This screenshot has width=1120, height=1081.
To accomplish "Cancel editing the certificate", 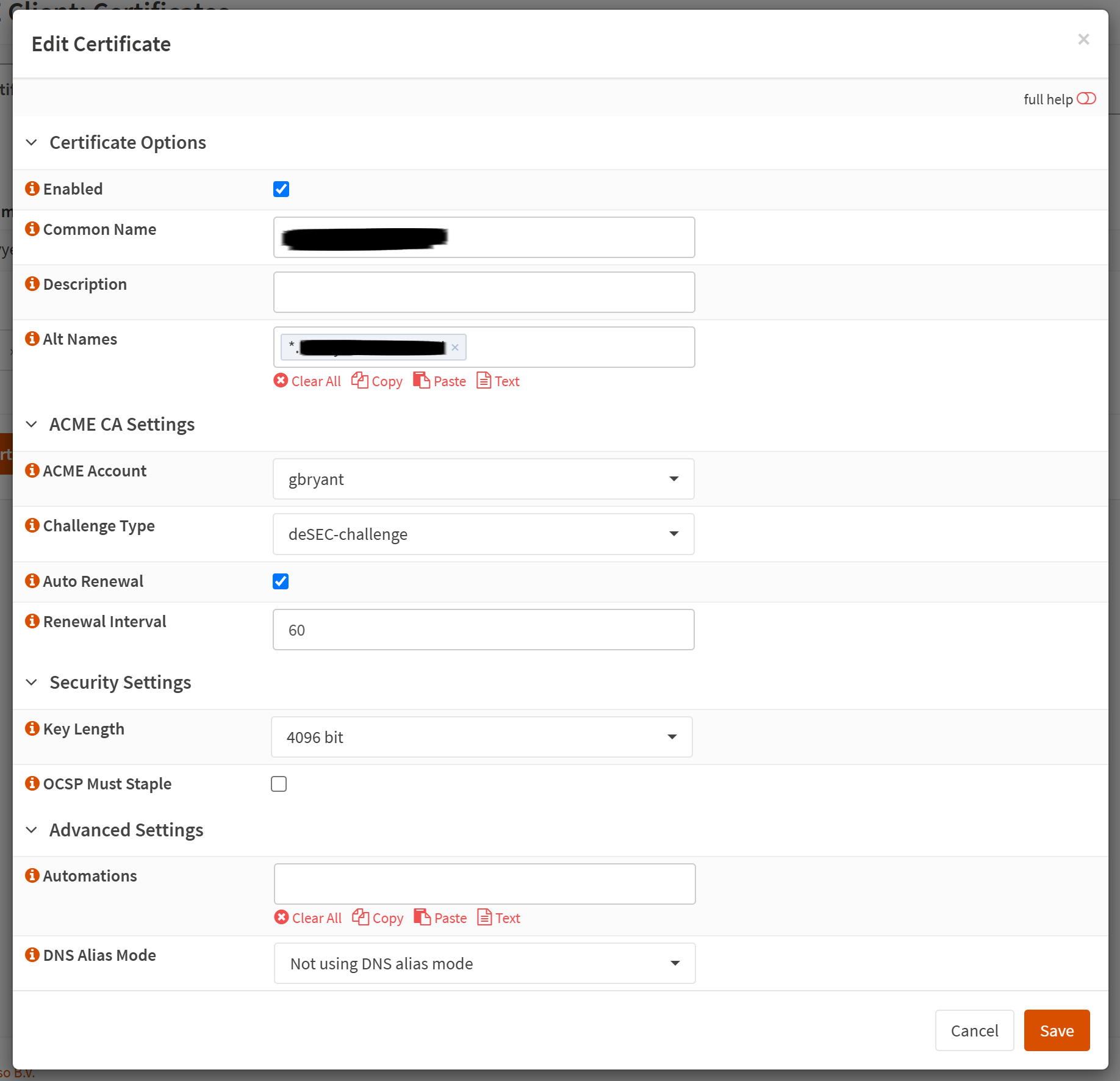I will point(974,1030).
